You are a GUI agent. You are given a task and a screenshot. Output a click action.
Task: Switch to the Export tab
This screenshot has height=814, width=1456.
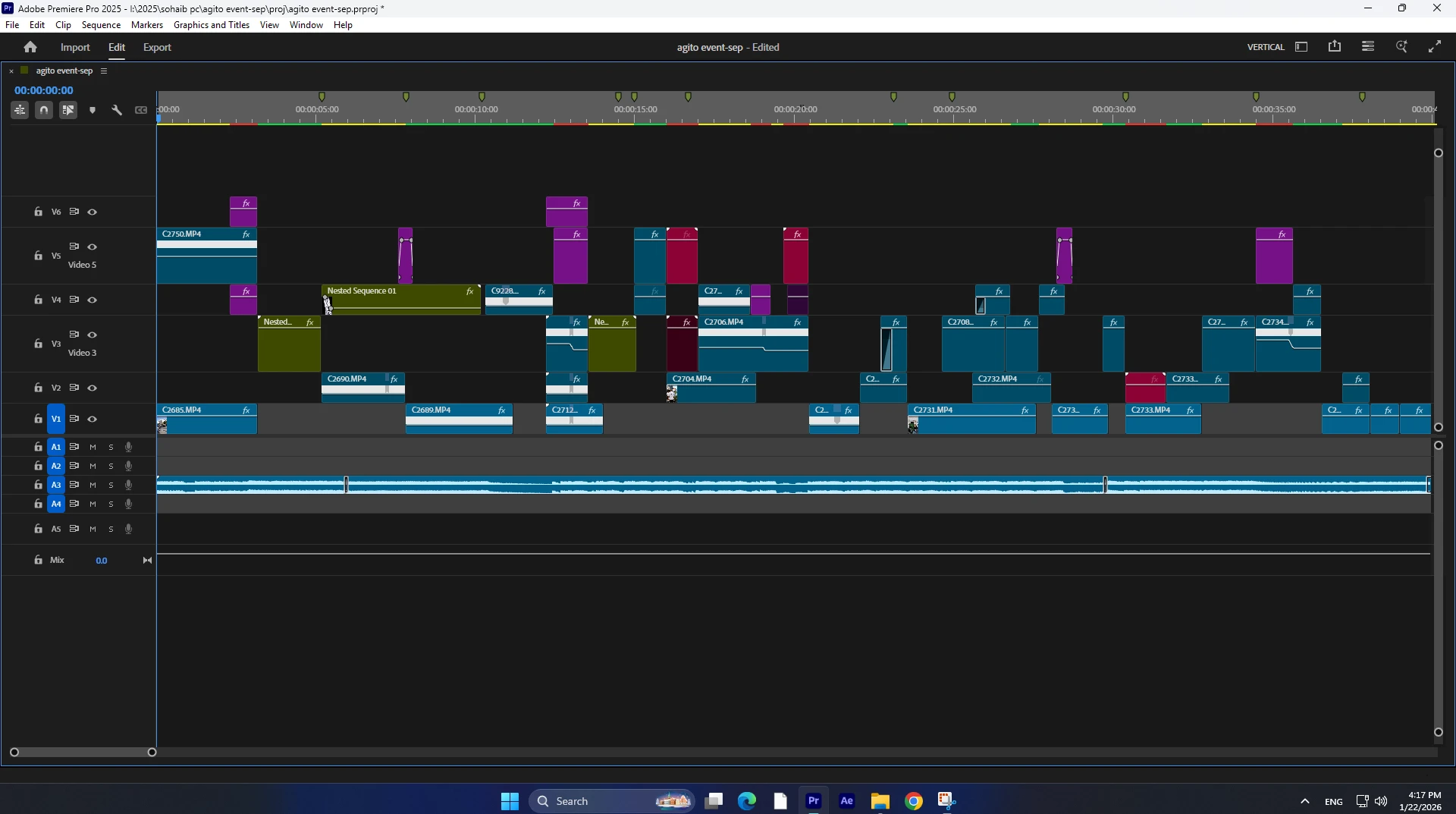click(x=157, y=47)
